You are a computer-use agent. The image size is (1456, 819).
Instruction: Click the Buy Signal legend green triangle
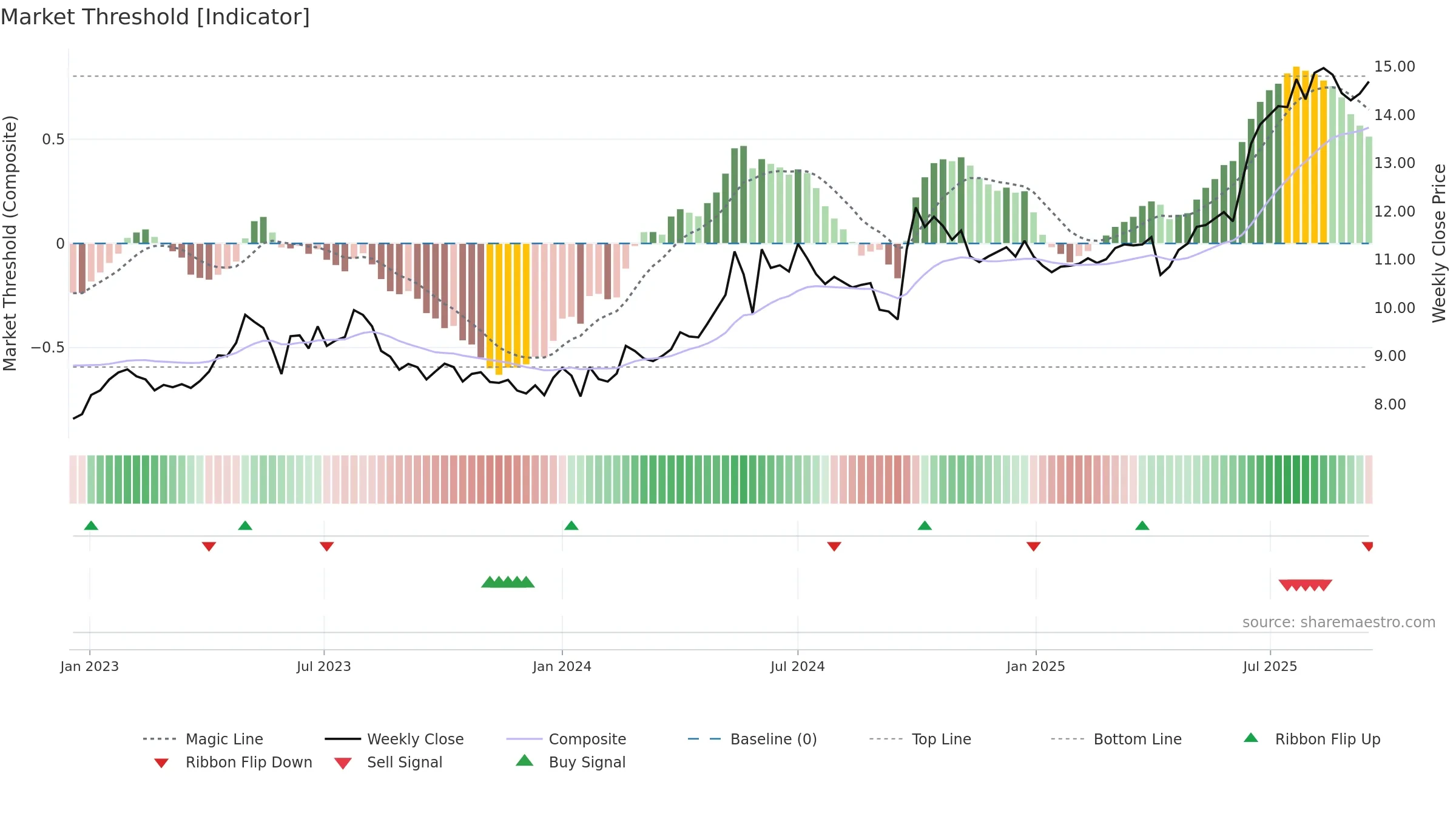click(524, 761)
